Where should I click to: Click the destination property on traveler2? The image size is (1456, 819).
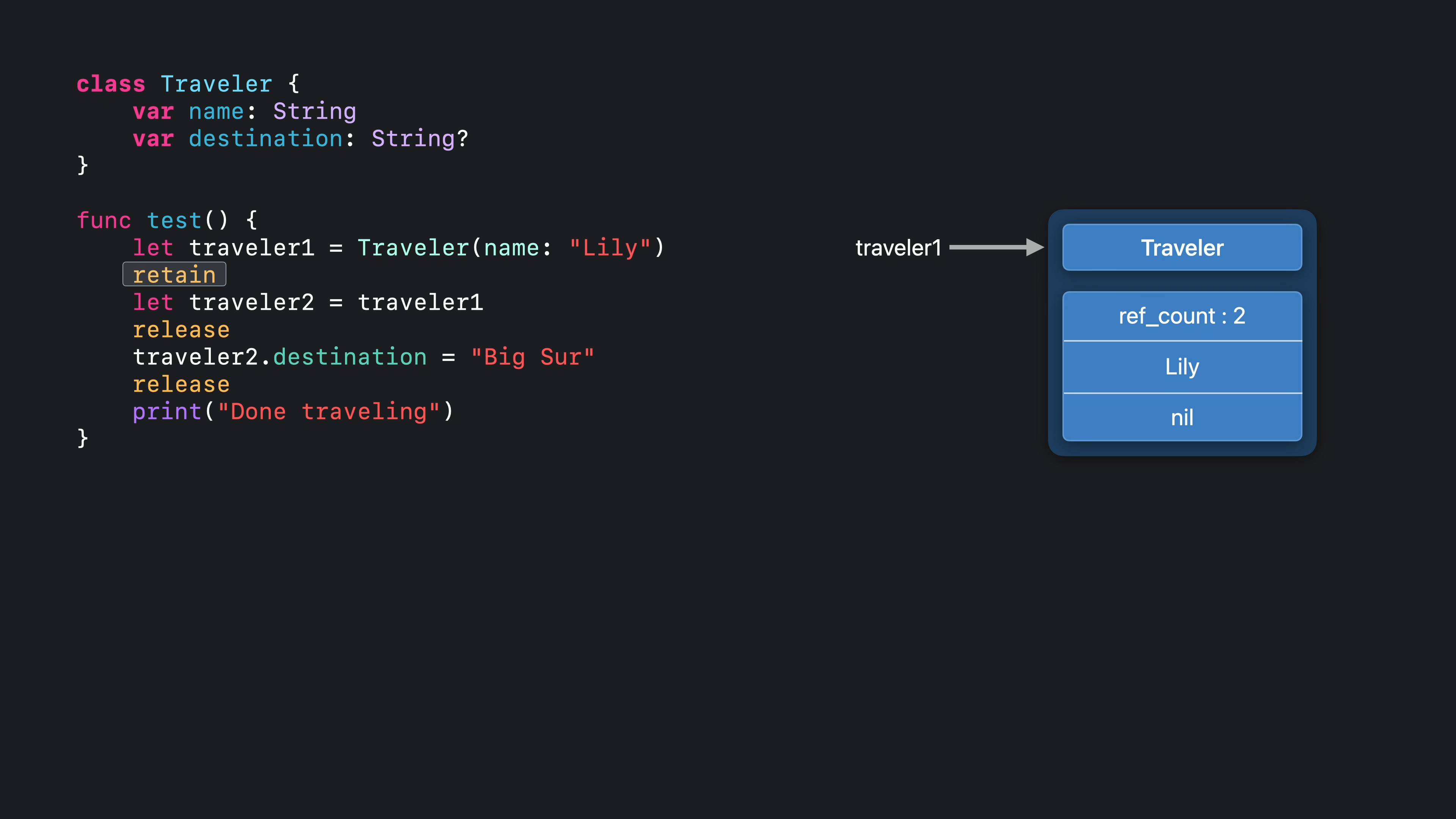pyautogui.click(x=350, y=357)
